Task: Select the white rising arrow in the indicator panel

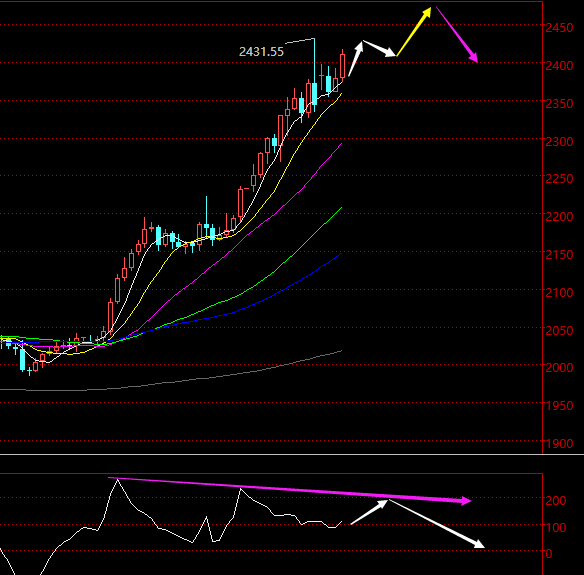Action: pos(369,512)
